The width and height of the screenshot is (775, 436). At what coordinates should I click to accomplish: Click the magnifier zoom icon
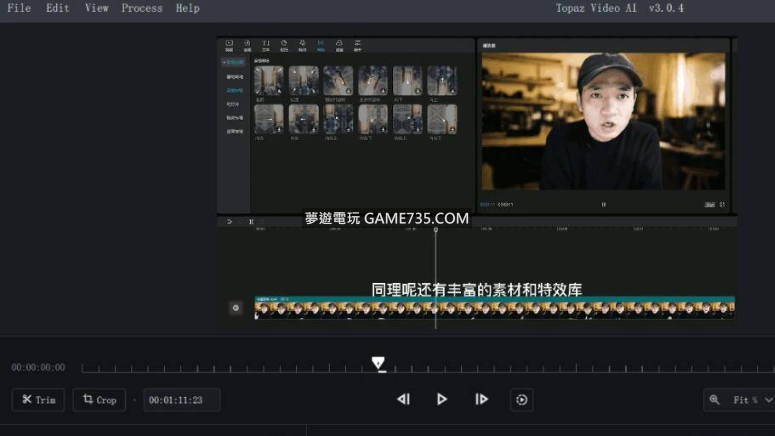tap(714, 400)
